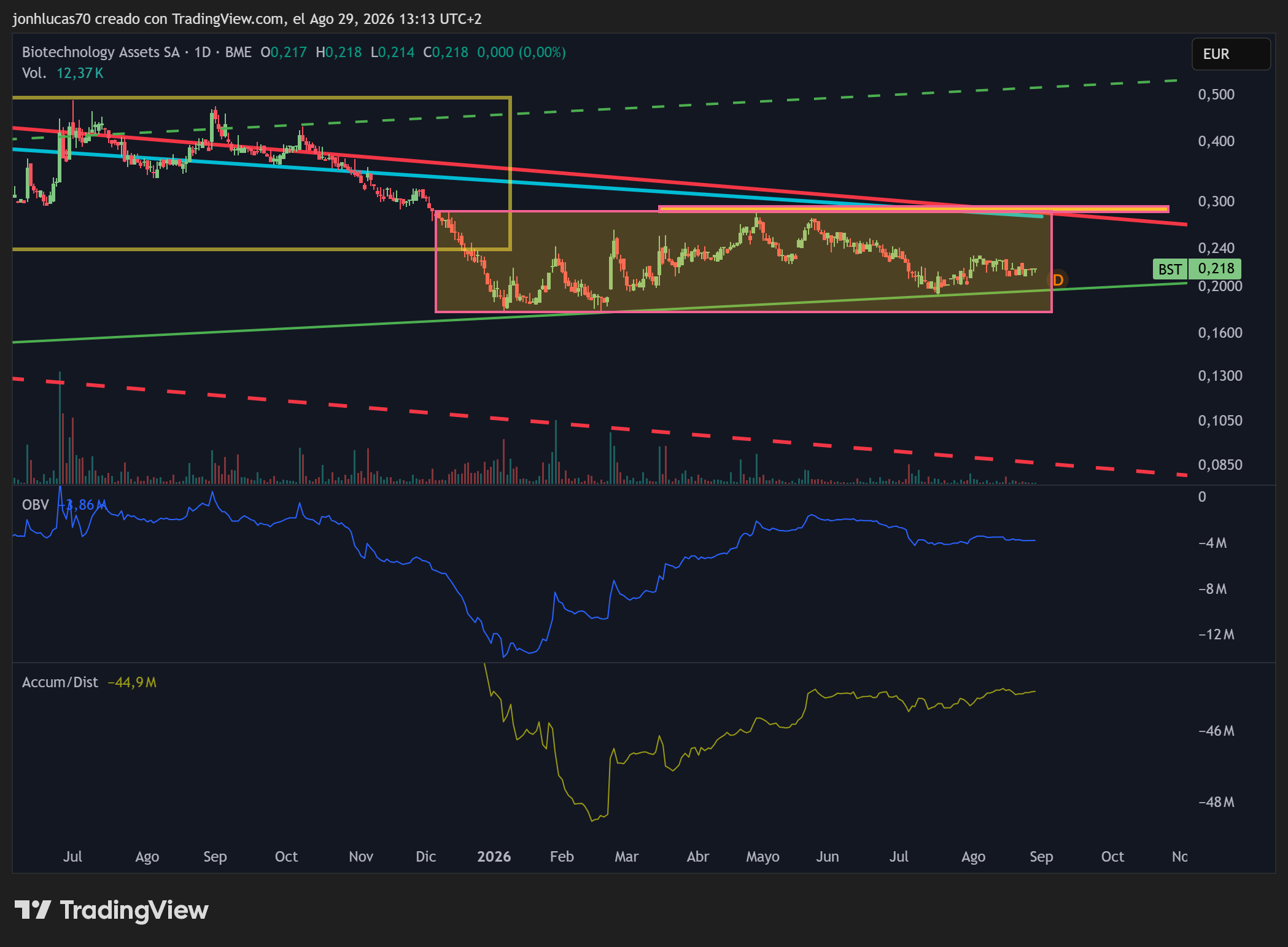Click the Nov label on time axis
The width and height of the screenshot is (1288, 947).
(361, 857)
